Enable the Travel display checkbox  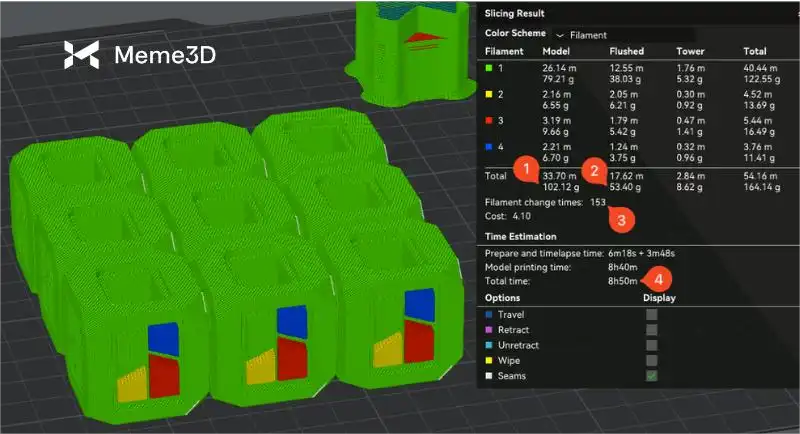click(x=651, y=315)
